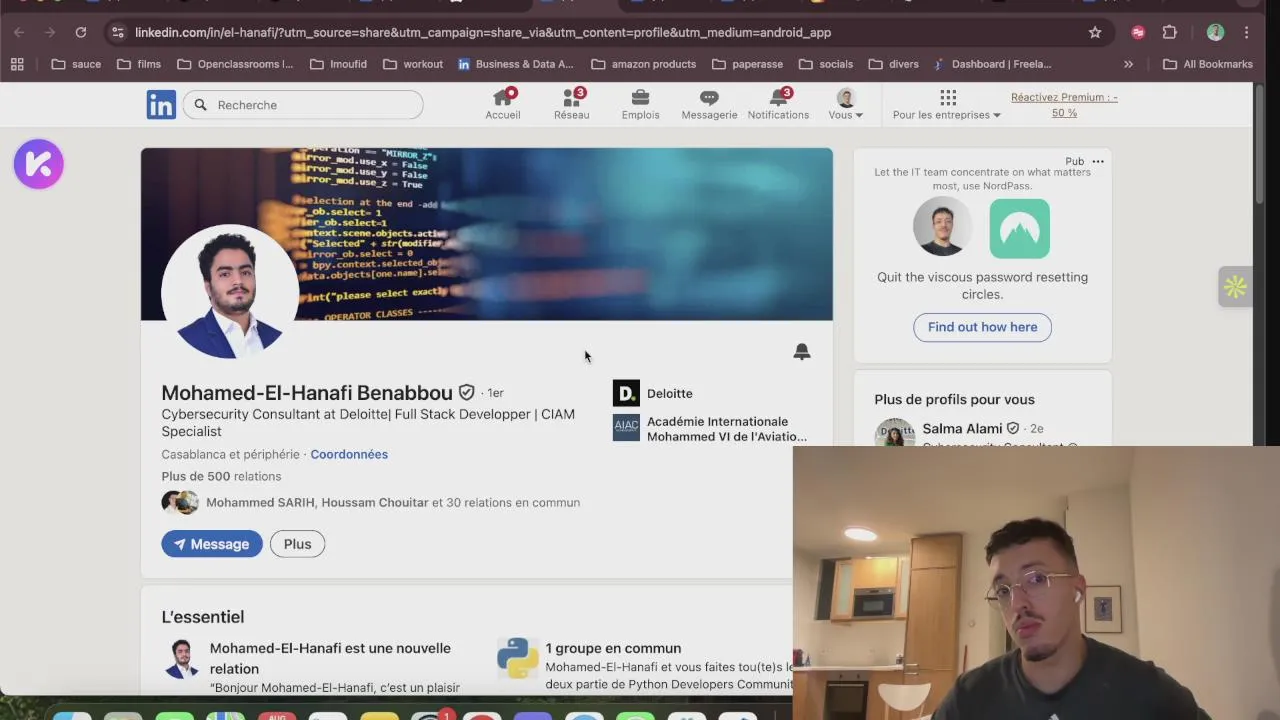Open Python group in common icon
1280x720 pixels.
518,658
